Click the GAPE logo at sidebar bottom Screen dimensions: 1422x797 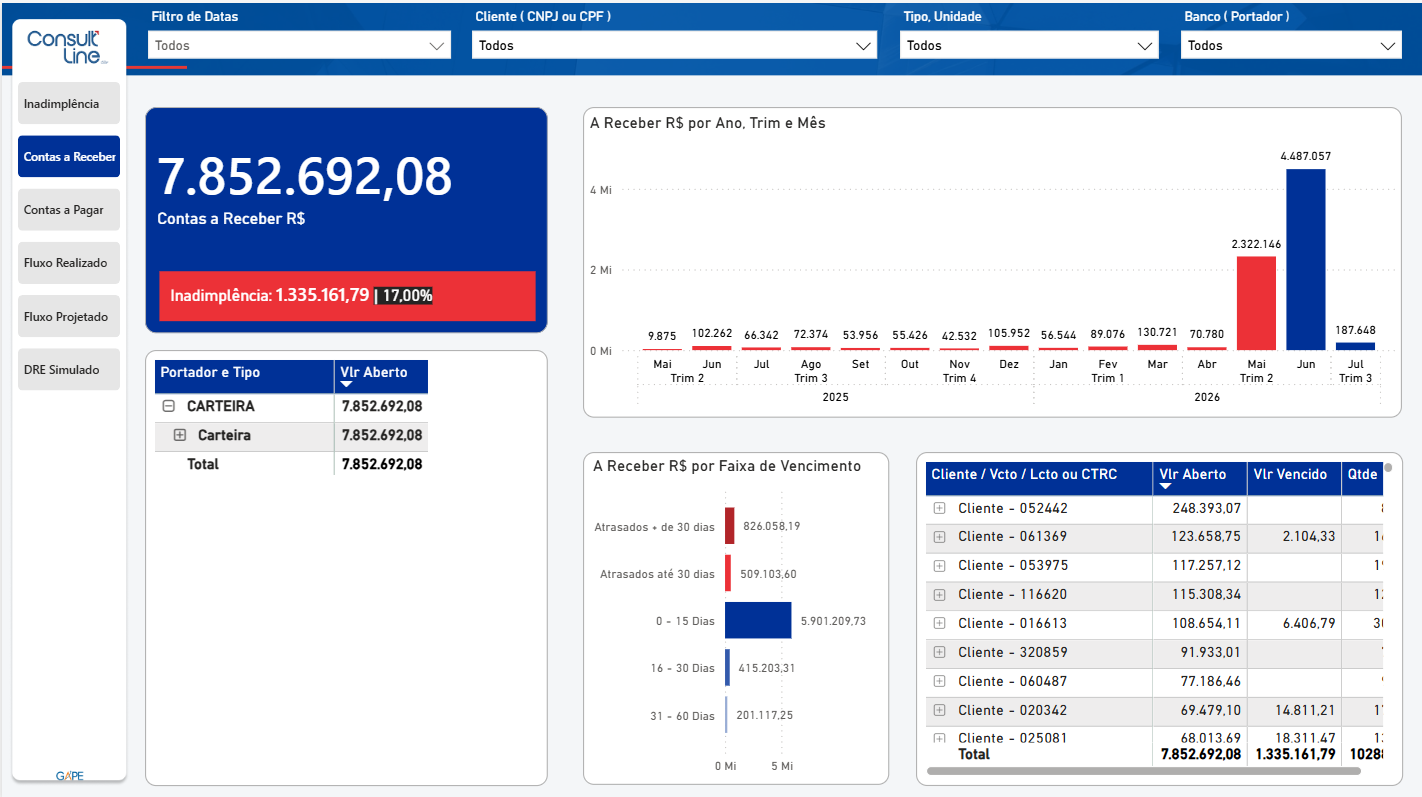click(69, 776)
